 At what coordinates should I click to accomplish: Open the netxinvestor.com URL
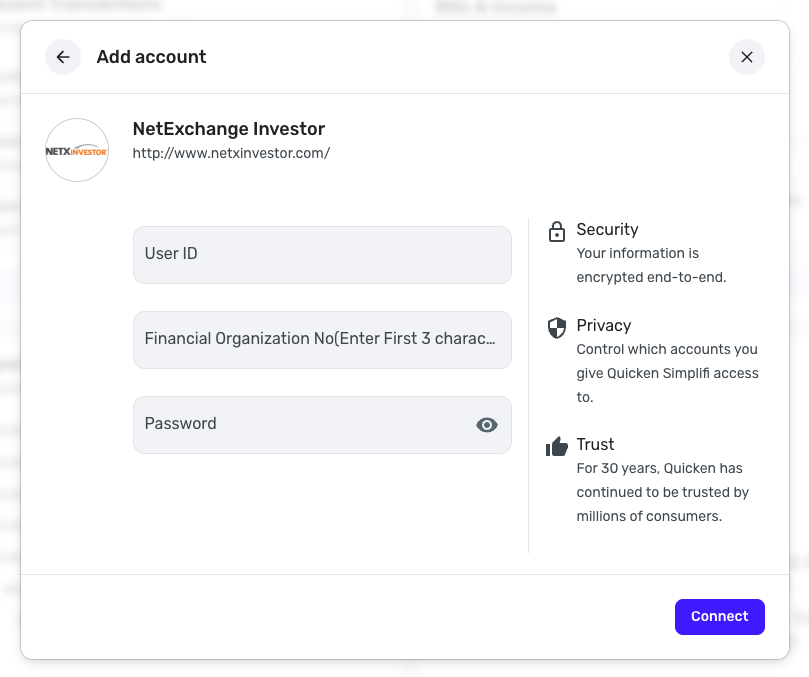[231, 154]
